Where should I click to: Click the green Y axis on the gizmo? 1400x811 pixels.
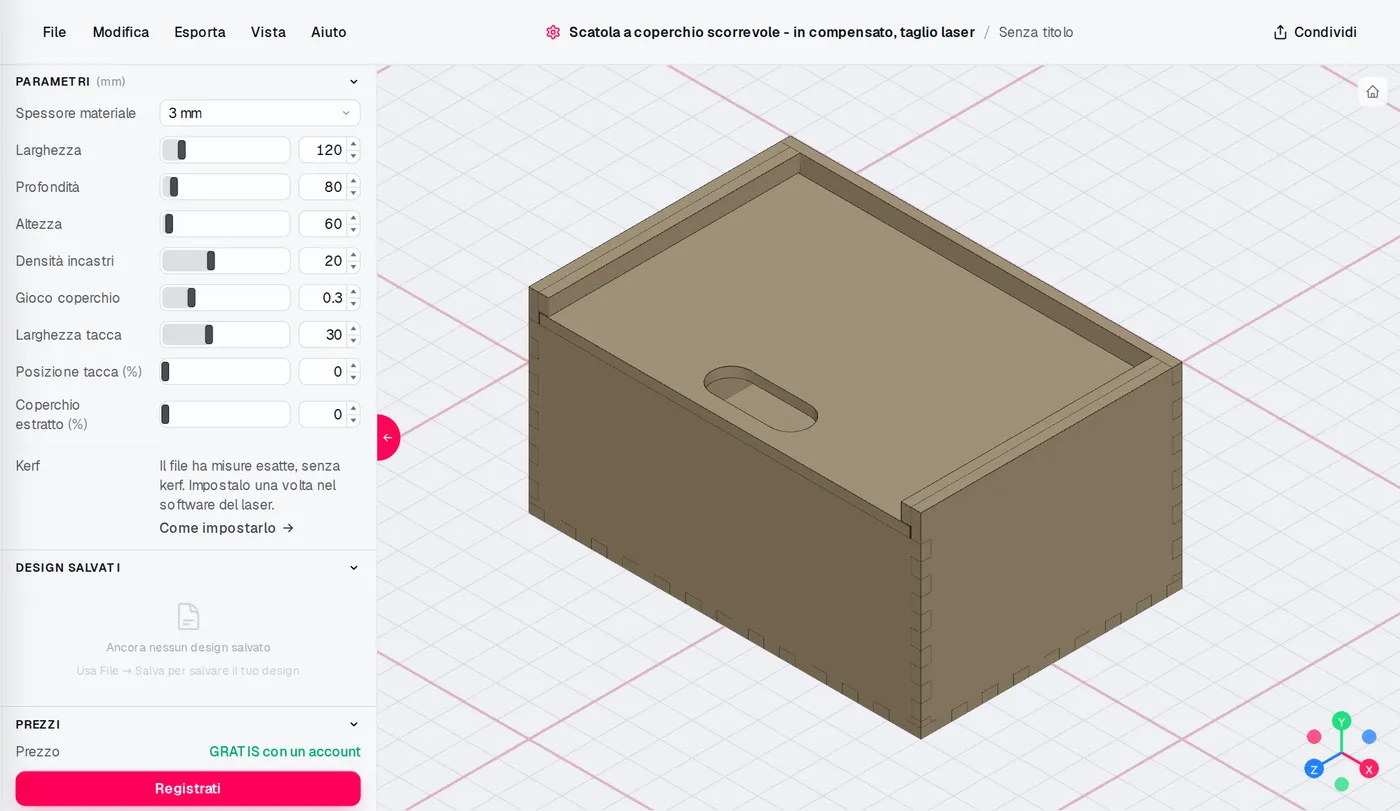pyautogui.click(x=1342, y=721)
